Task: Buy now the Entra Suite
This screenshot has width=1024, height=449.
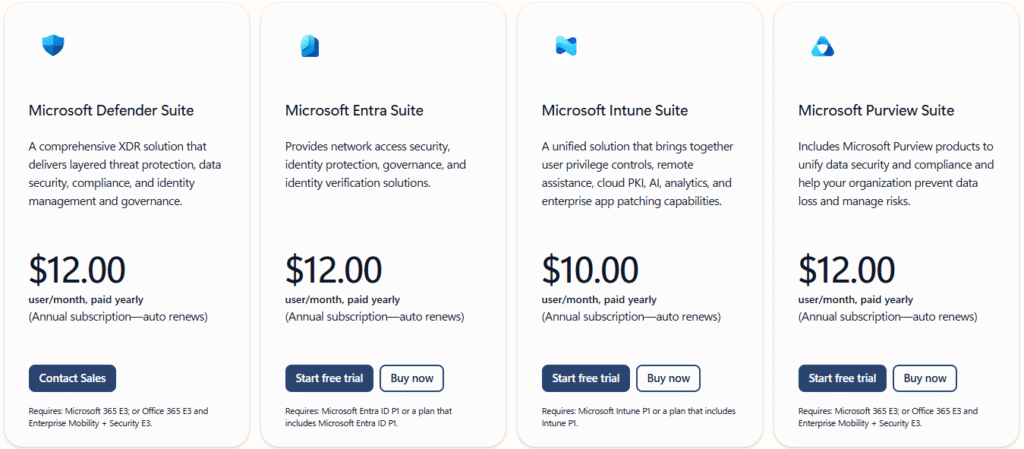Action: [x=411, y=378]
